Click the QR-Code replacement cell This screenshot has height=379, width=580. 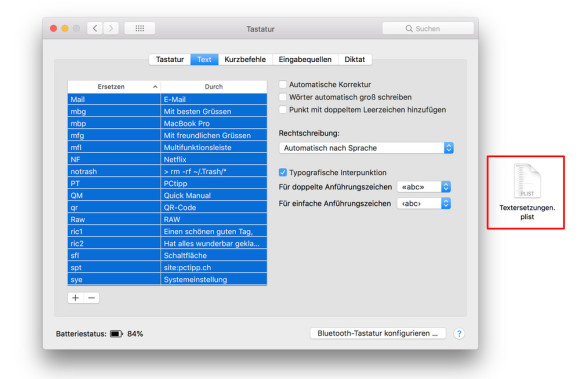pos(214,207)
